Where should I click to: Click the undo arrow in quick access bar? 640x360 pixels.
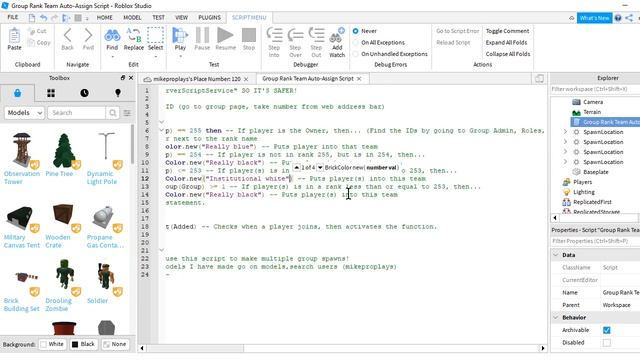(x=43, y=18)
